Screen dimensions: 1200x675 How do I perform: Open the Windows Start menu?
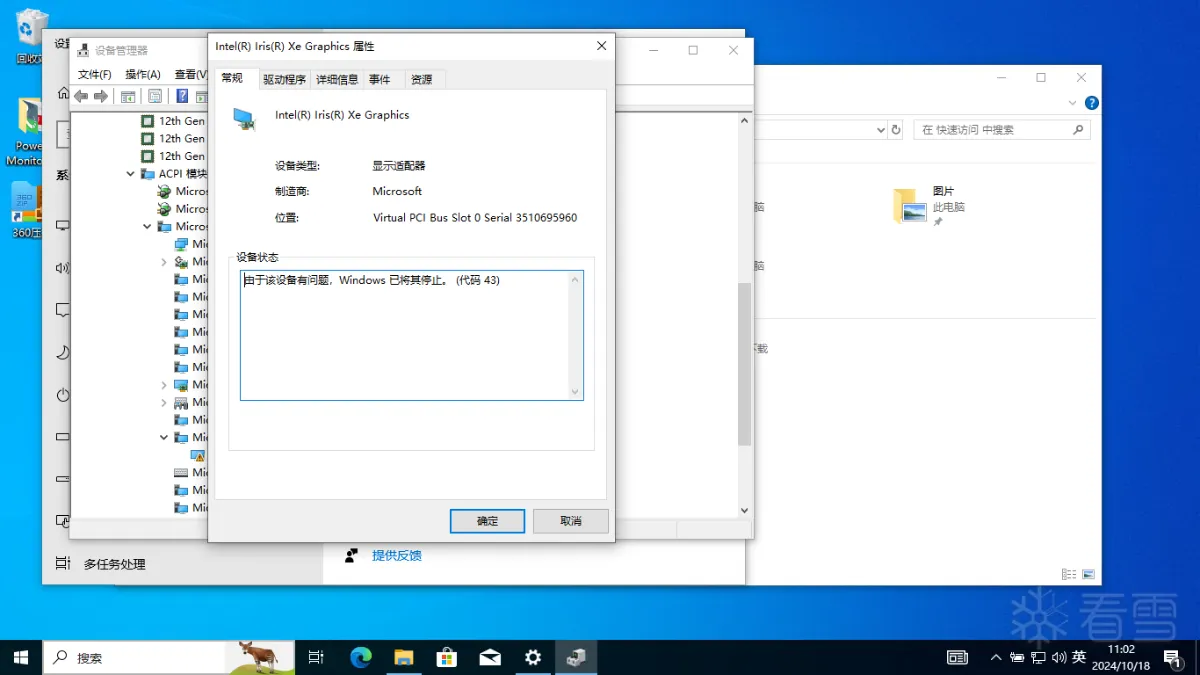(20, 657)
